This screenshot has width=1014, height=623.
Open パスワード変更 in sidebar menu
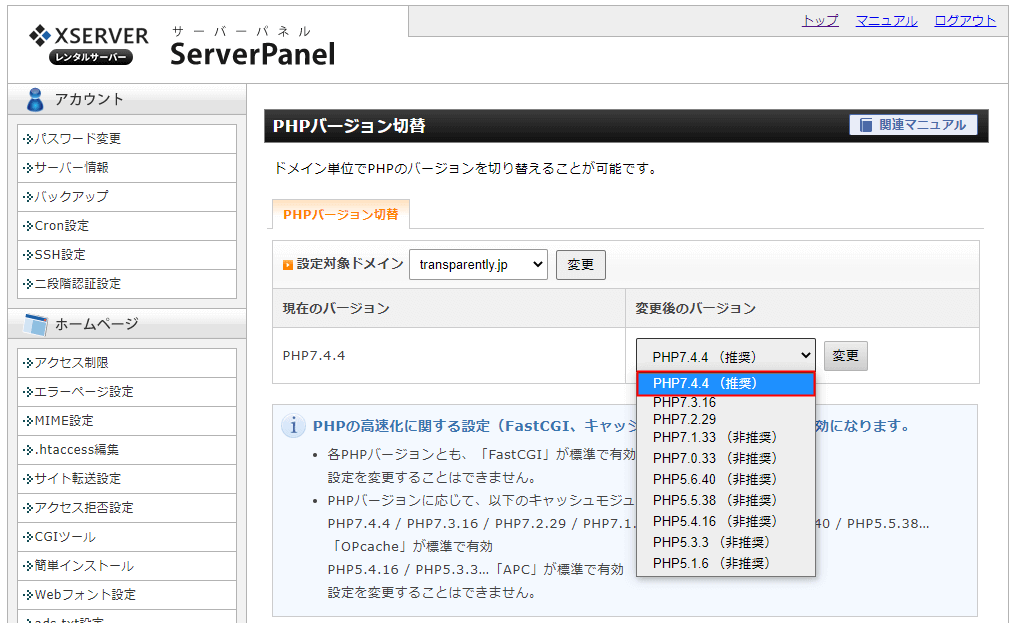coord(78,139)
